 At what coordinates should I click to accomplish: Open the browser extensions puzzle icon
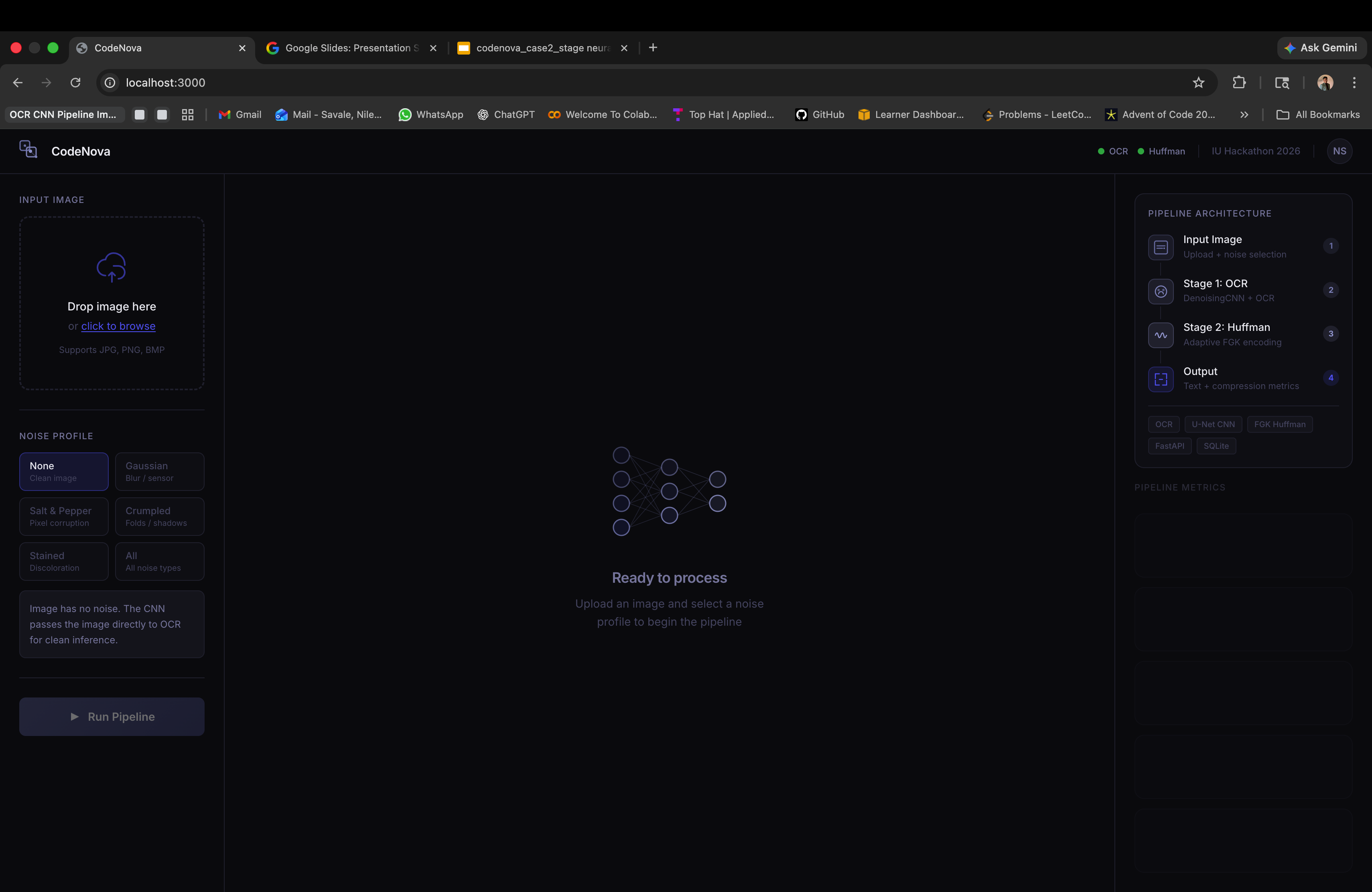(1239, 82)
